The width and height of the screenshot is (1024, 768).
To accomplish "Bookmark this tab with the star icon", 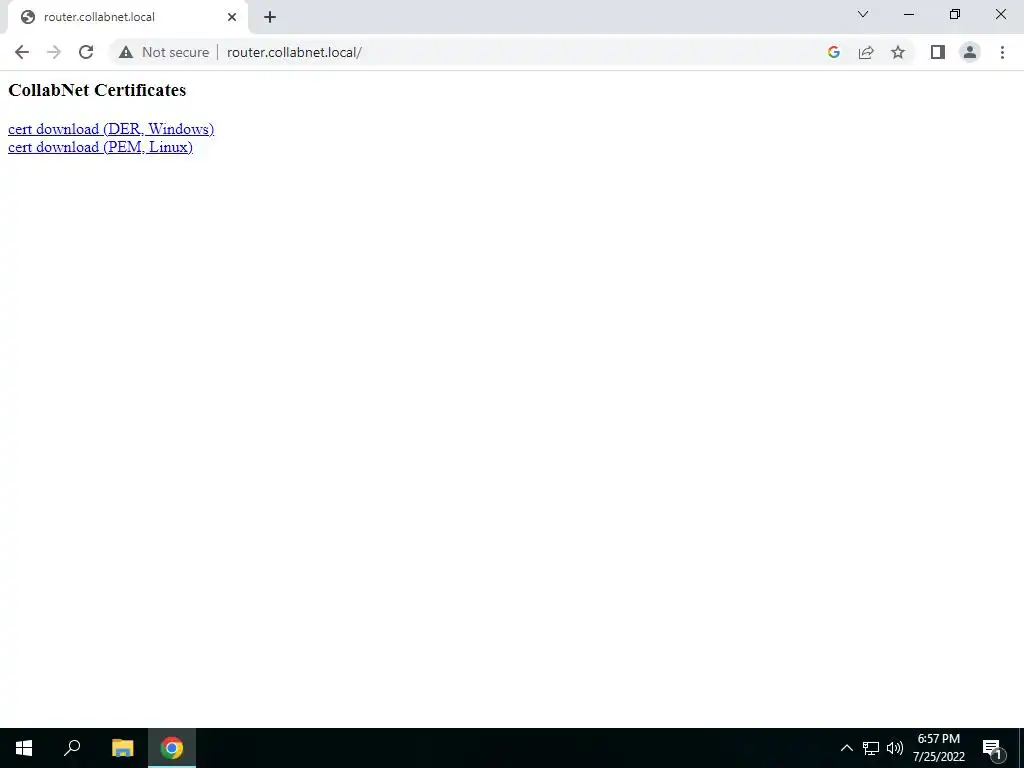I will 898,52.
